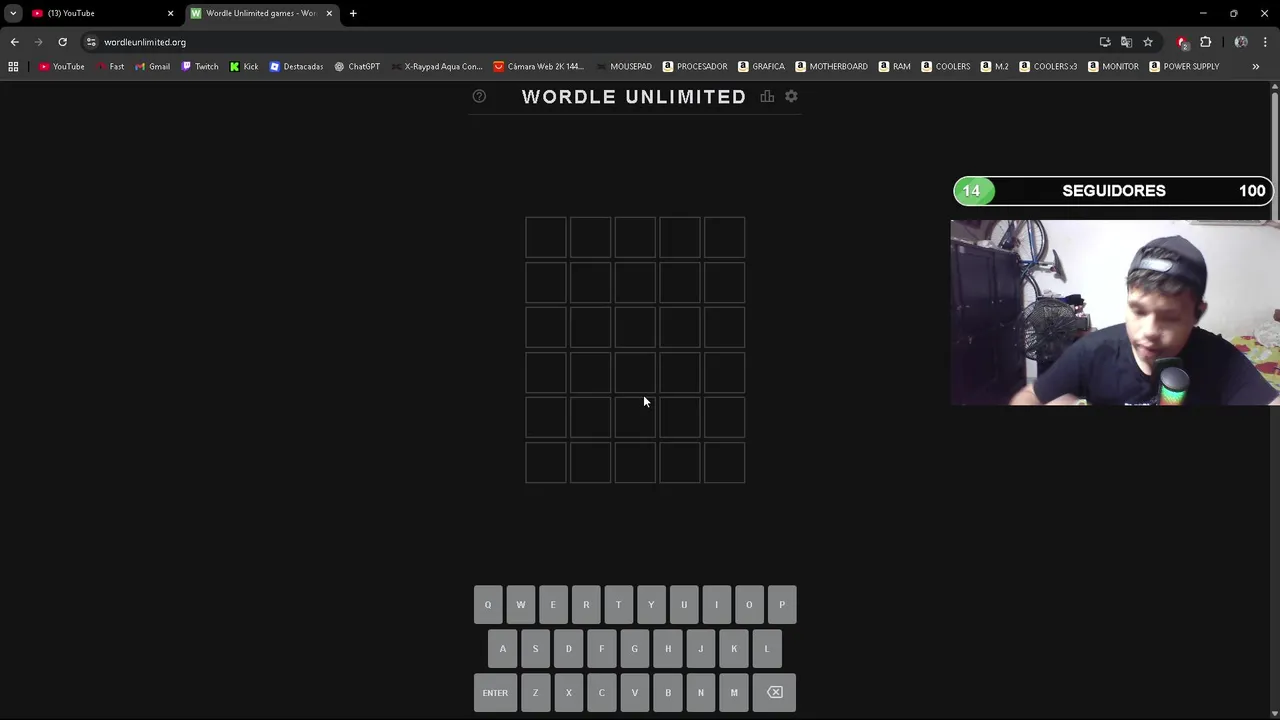The height and width of the screenshot is (720, 1280).
Task: Tap the backspace key on the keyboard
Action: (x=775, y=692)
